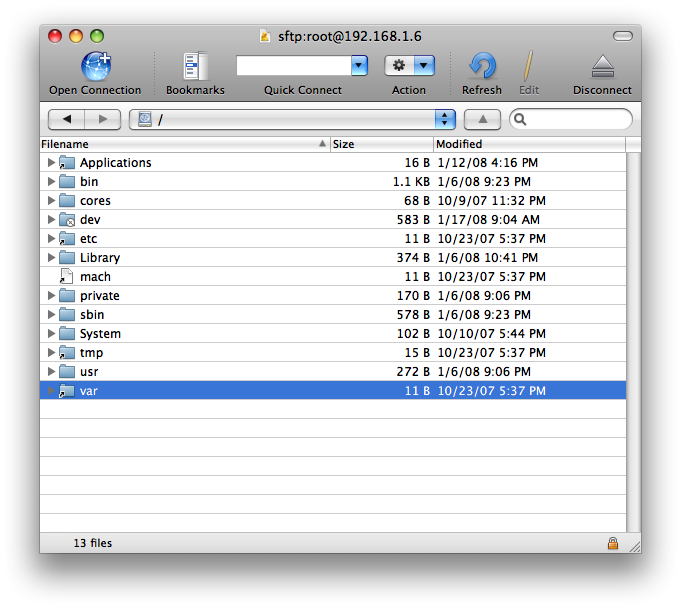The width and height of the screenshot is (681, 608).
Task: Go back with the left arrow button
Action: (x=66, y=119)
